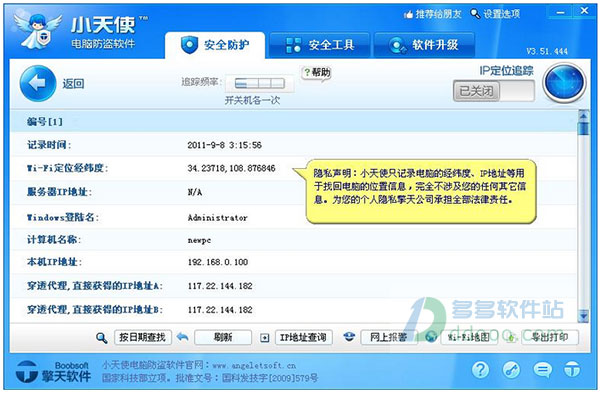Click the angel mascot logo

pyautogui.click(x=38, y=31)
